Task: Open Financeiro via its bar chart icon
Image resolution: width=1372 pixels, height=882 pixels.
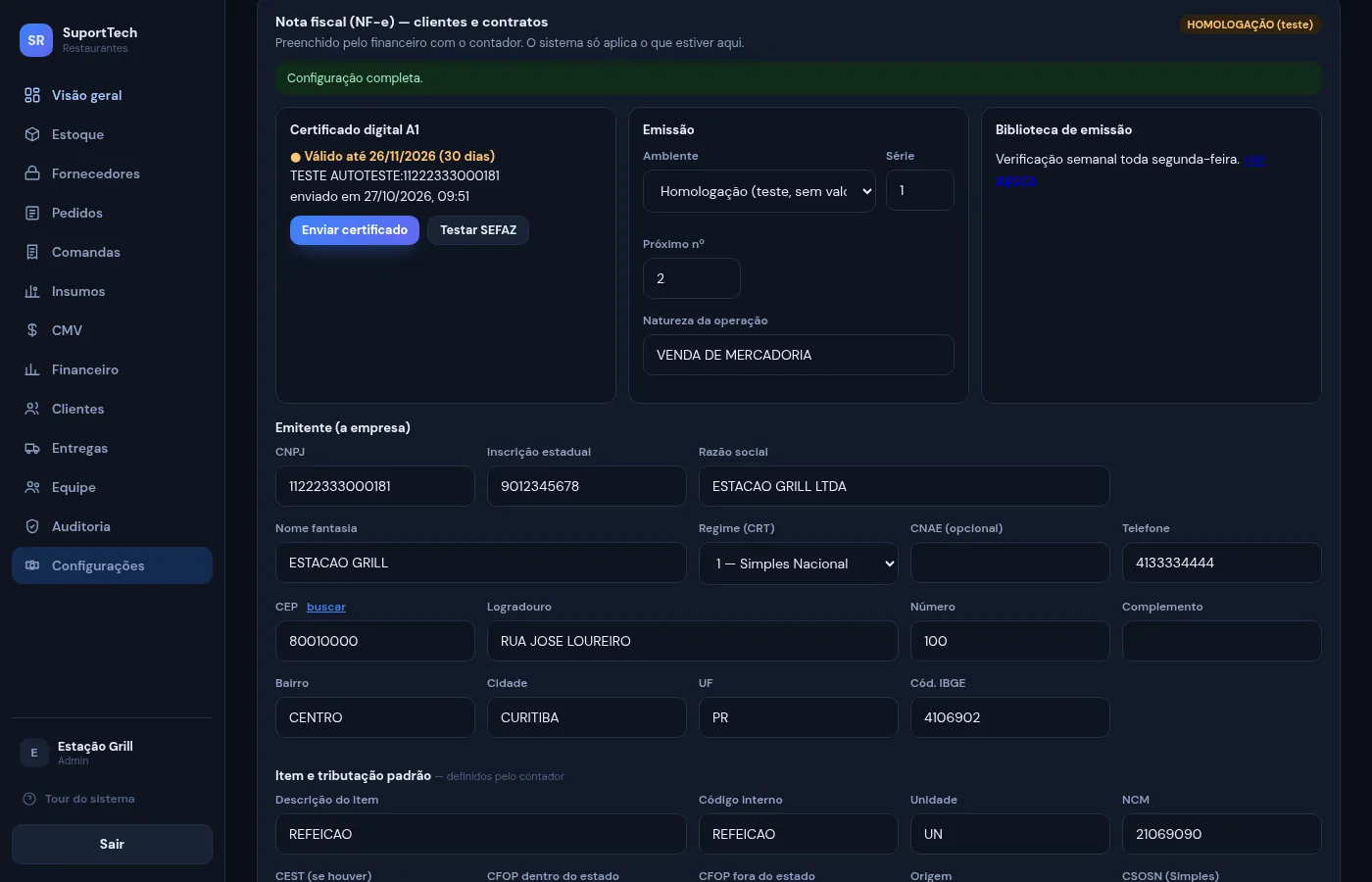Action: pyautogui.click(x=32, y=369)
